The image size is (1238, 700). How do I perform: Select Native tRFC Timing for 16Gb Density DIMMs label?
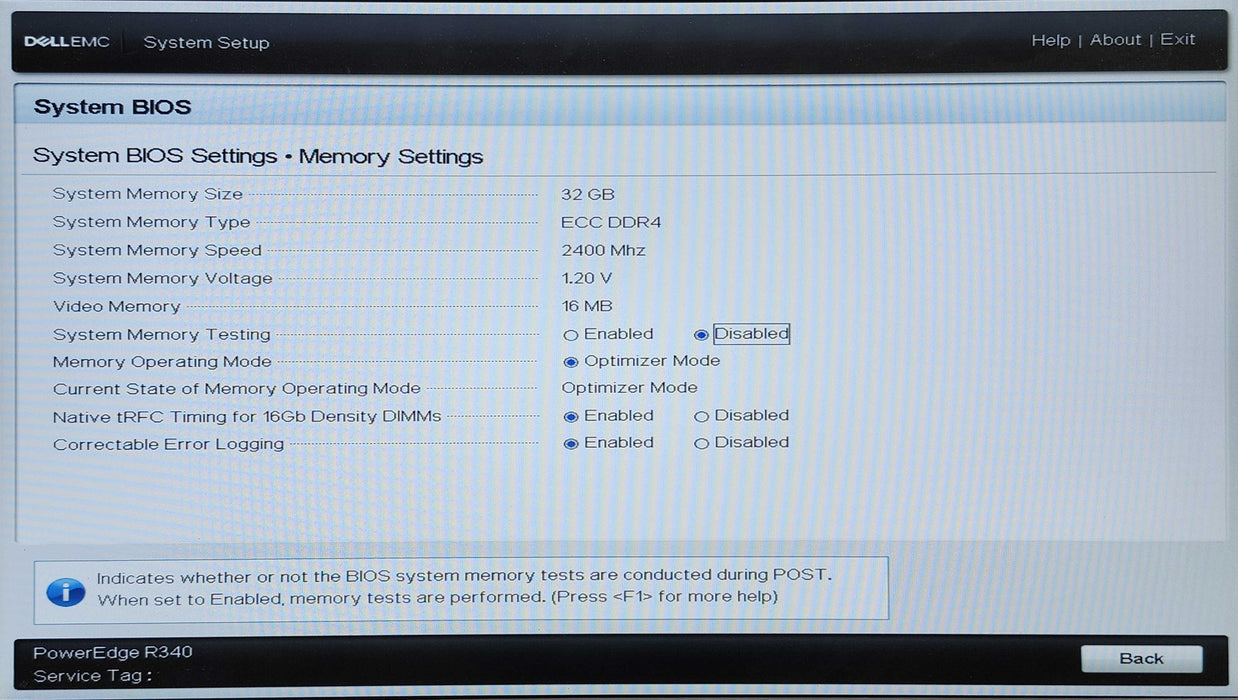pyautogui.click(x=247, y=416)
